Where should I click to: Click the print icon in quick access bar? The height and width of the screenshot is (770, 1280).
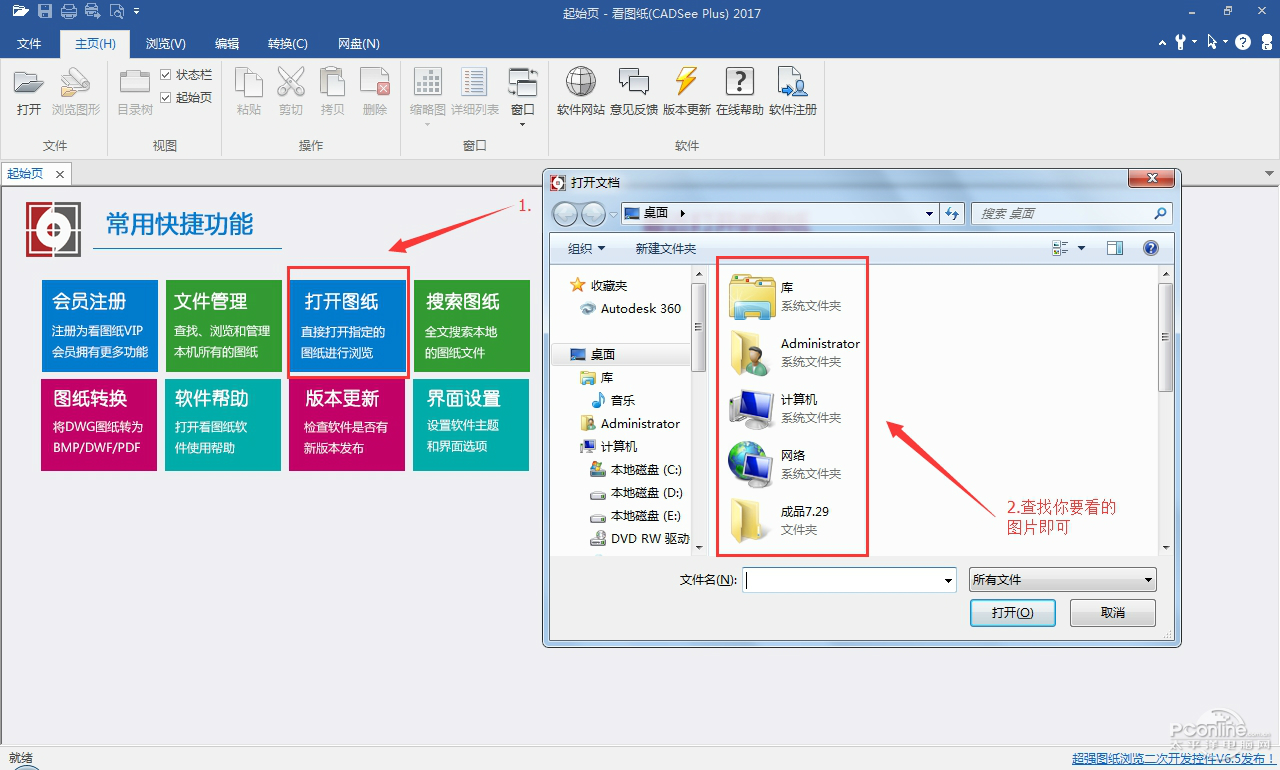(69, 12)
